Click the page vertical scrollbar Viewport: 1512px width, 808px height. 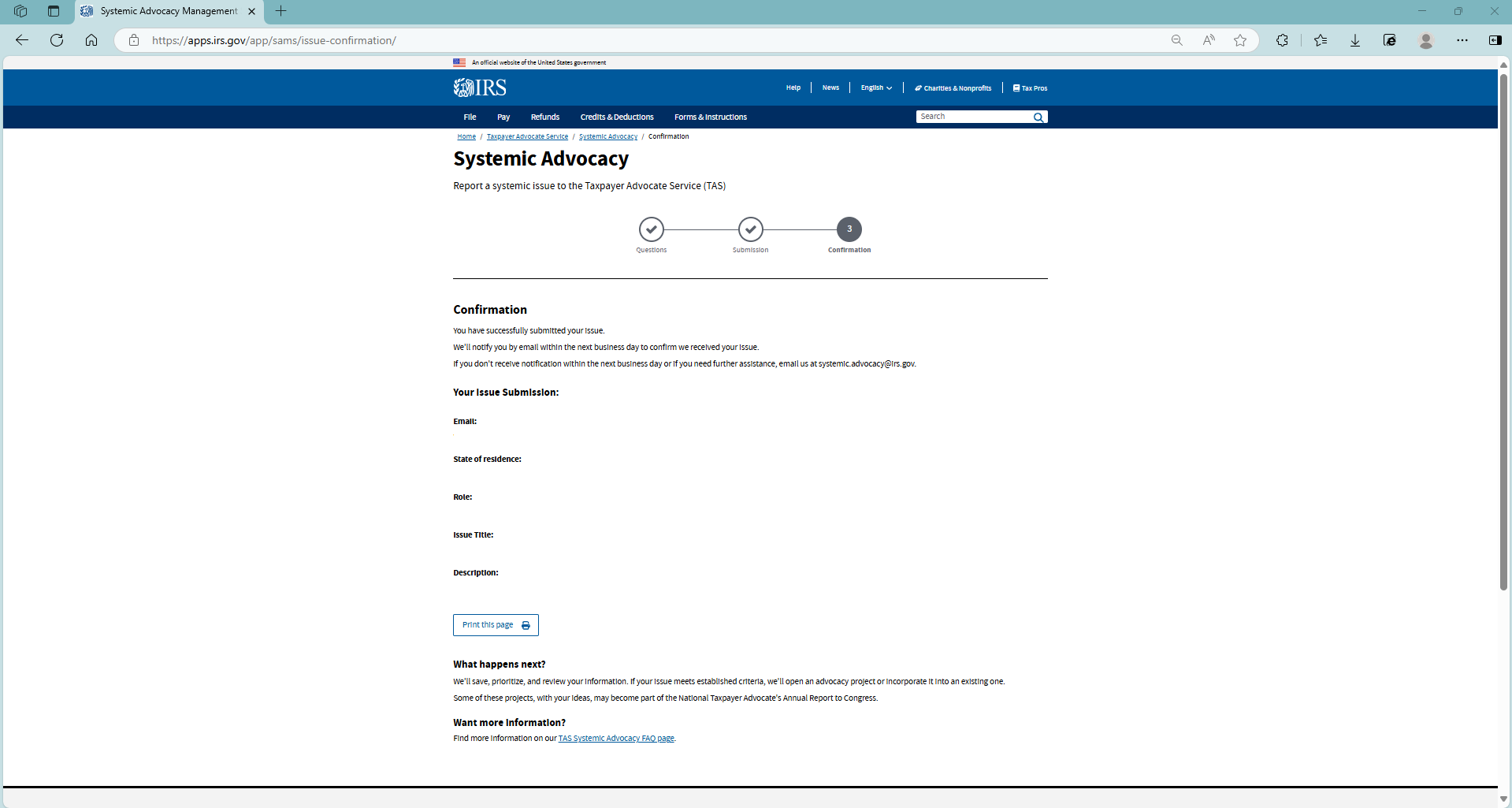1503,331
